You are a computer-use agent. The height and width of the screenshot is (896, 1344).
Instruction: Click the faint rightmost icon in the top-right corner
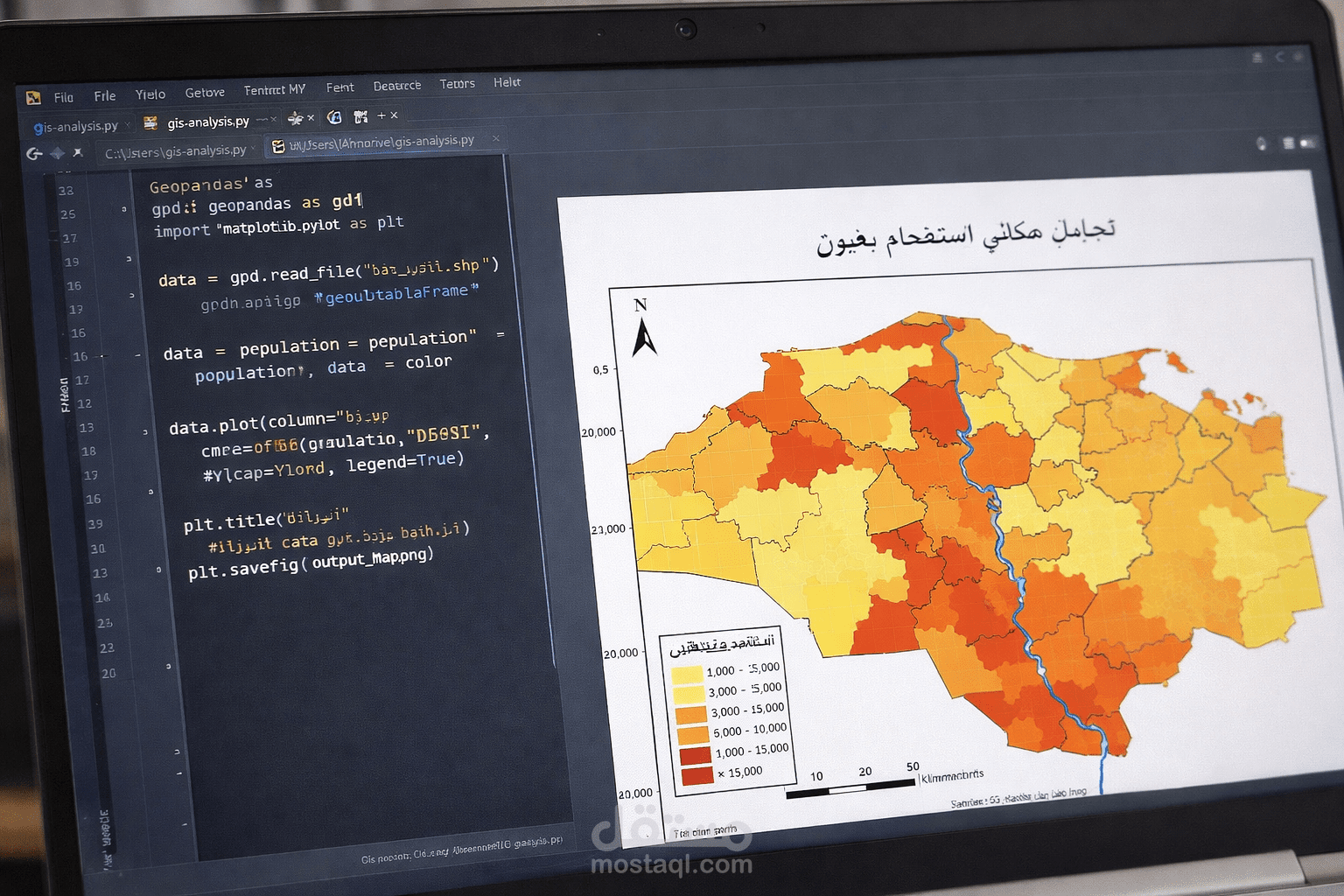click(1299, 57)
